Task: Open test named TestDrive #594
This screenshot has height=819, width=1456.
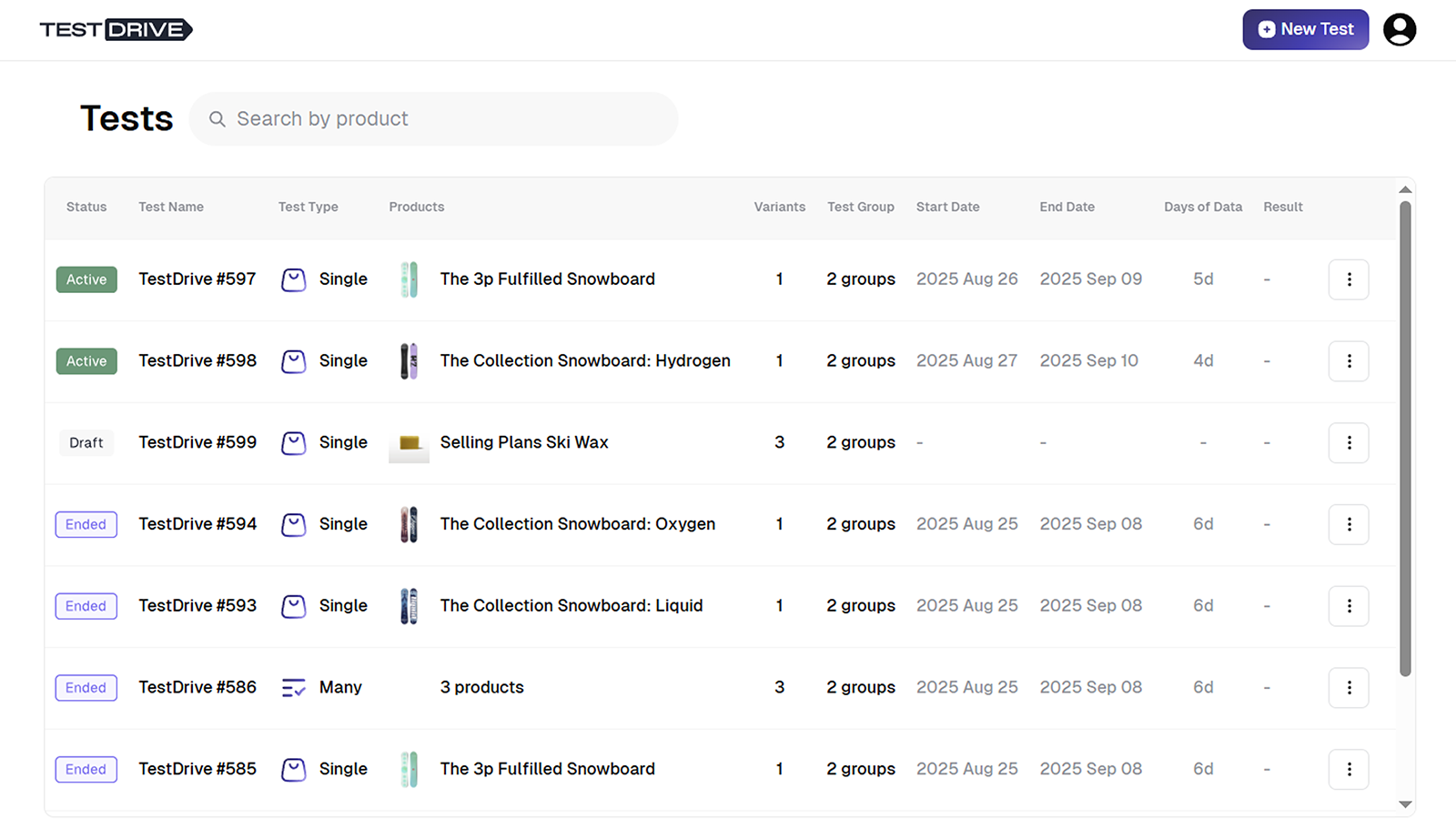Action: pos(197,524)
